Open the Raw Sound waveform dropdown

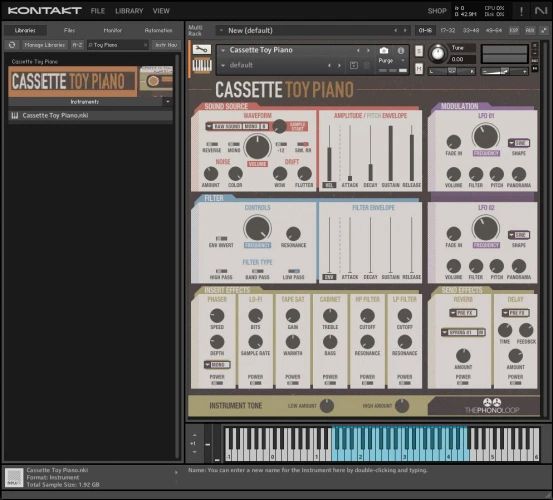237,126
